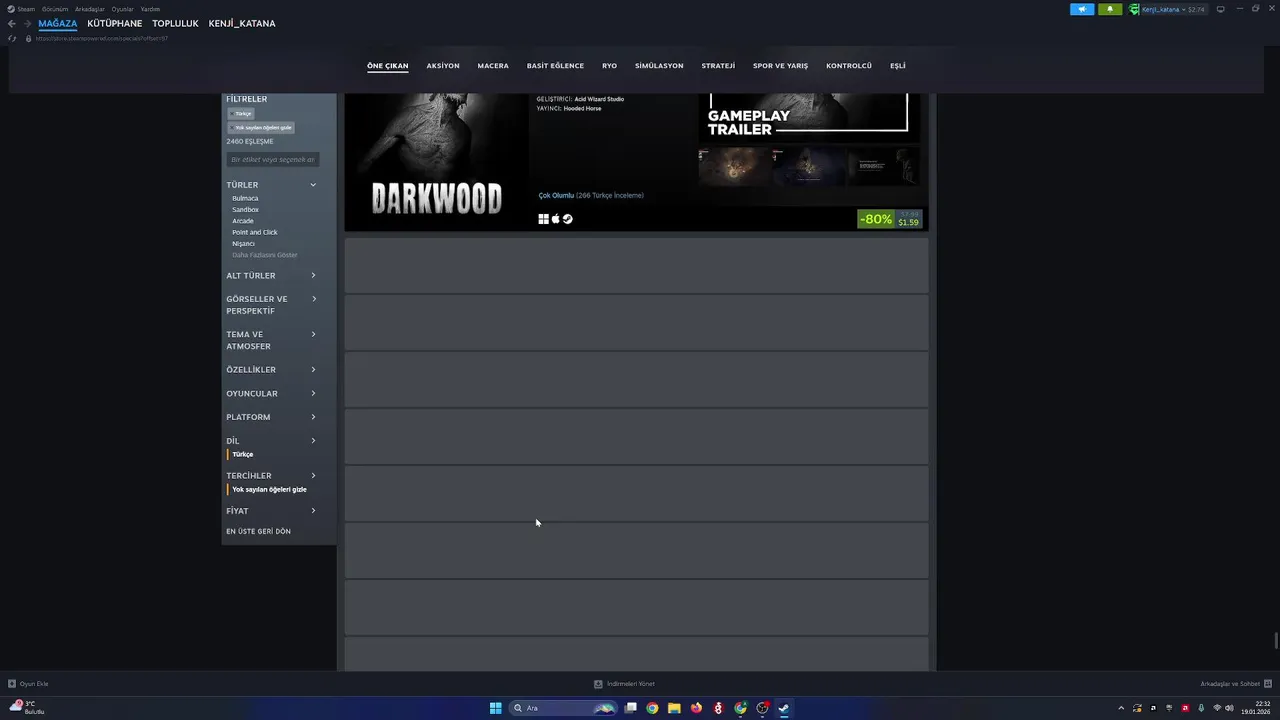Switch to the SİMÜLASYON tab
The height and width of the screenshot is (720, 1280).
pos(659,66)
